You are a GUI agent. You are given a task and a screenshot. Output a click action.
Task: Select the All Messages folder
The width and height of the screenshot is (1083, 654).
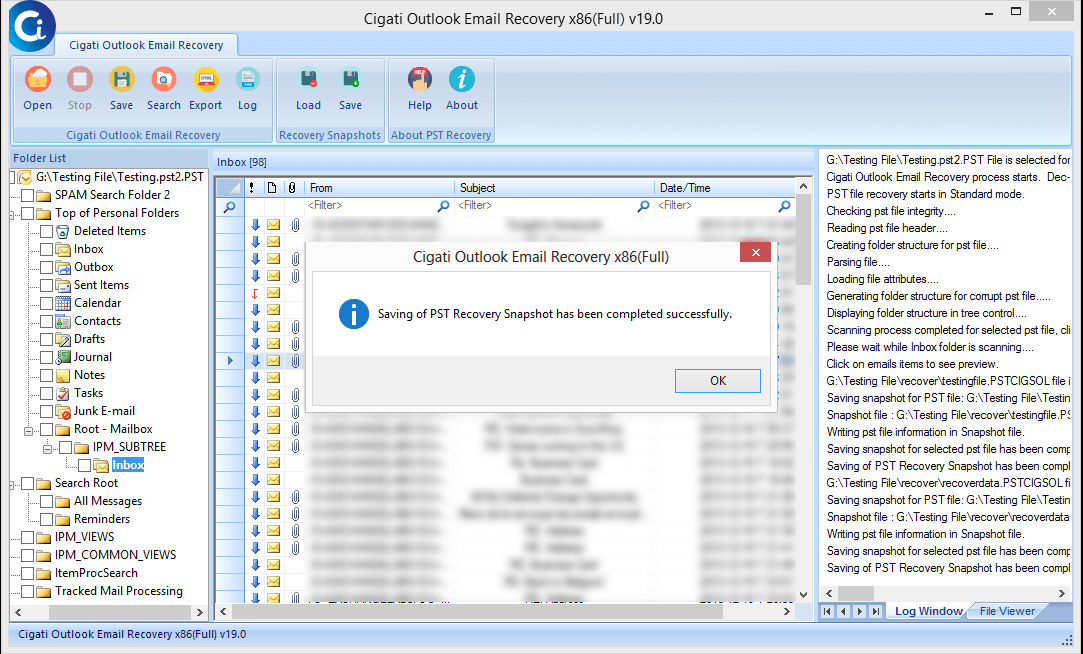click(108, 501)
